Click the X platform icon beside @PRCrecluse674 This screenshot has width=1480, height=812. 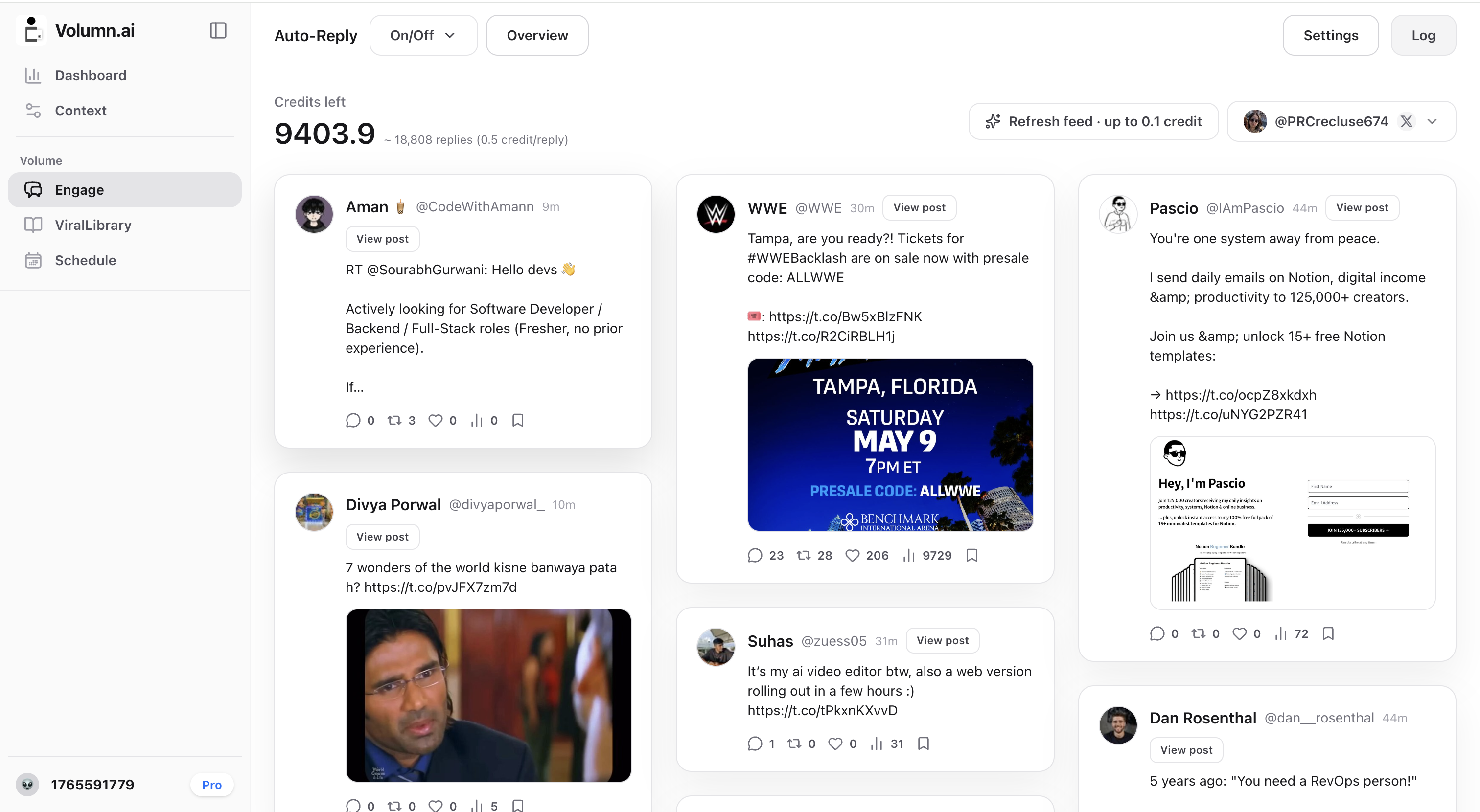1406,121
